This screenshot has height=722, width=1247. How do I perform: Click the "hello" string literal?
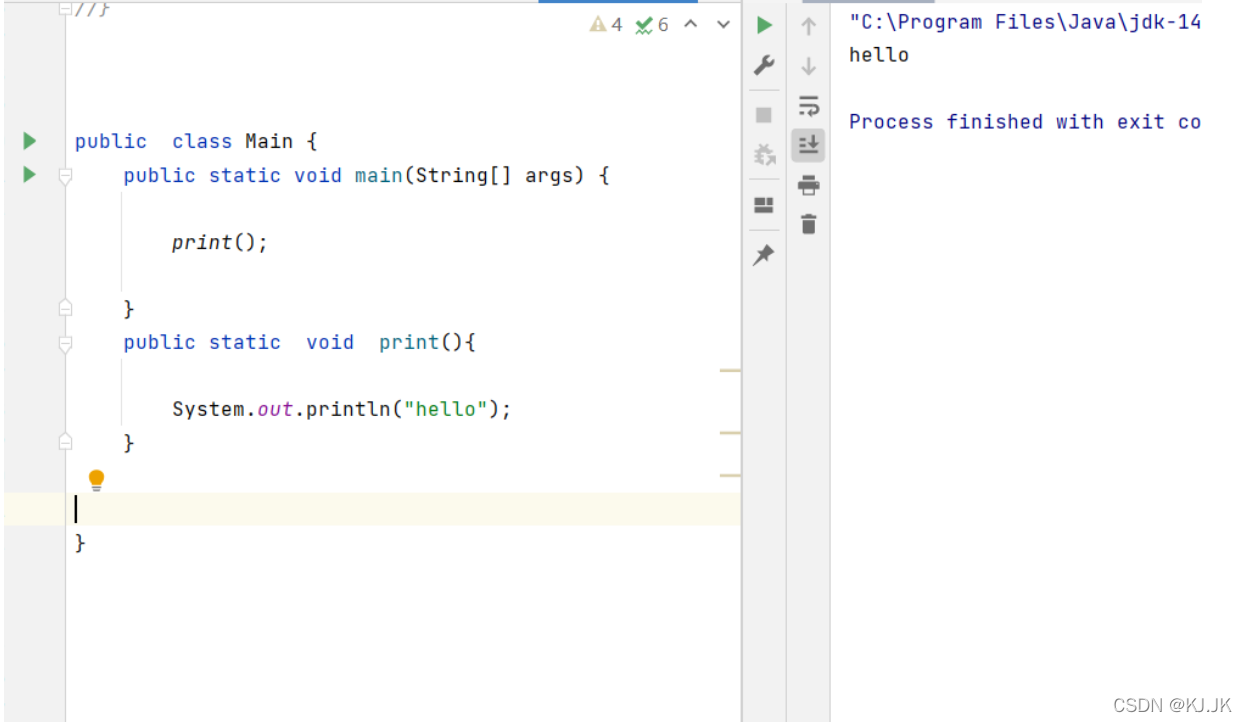pos(445,409)
